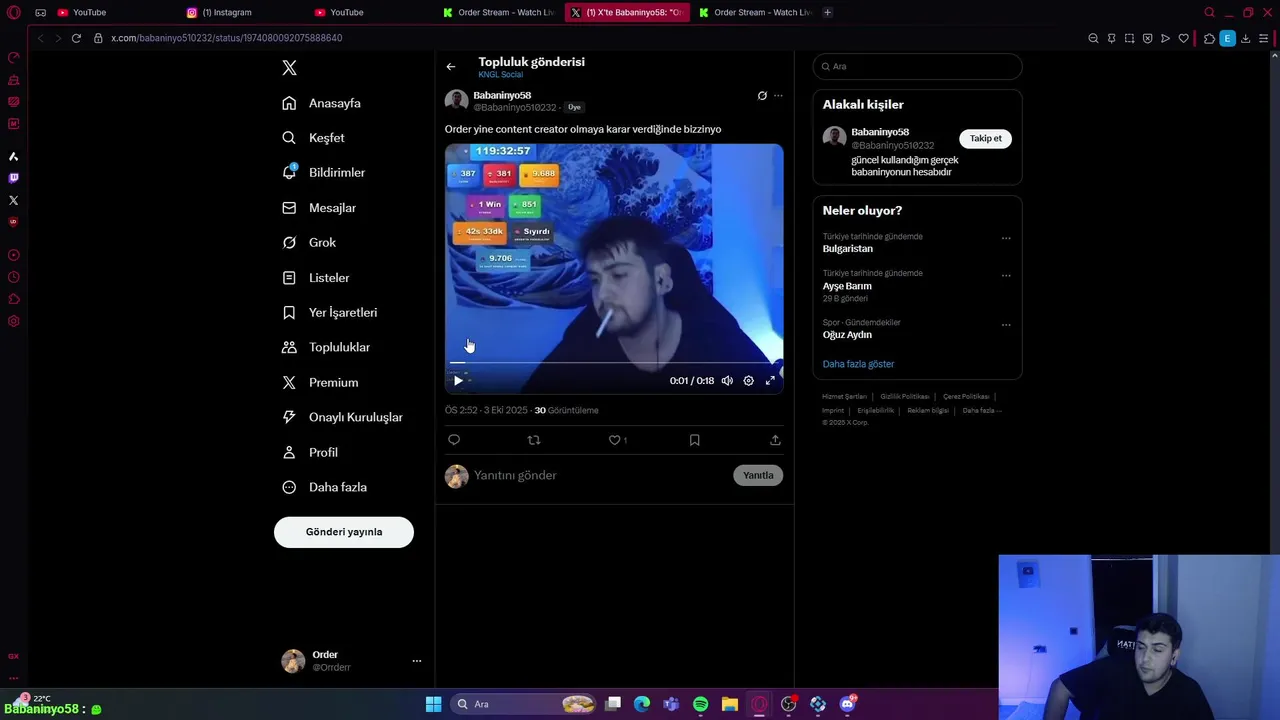Open video playback settings gear
Image resolution: width=1280 pixels, height=720 pixels.
click(x=748, y=381)
